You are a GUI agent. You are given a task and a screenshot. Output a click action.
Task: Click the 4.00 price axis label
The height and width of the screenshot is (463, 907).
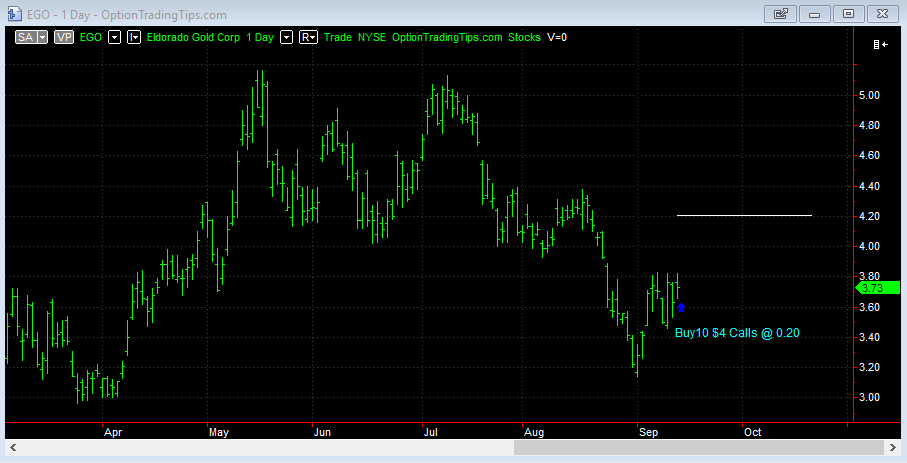click(x=869, y=247)
